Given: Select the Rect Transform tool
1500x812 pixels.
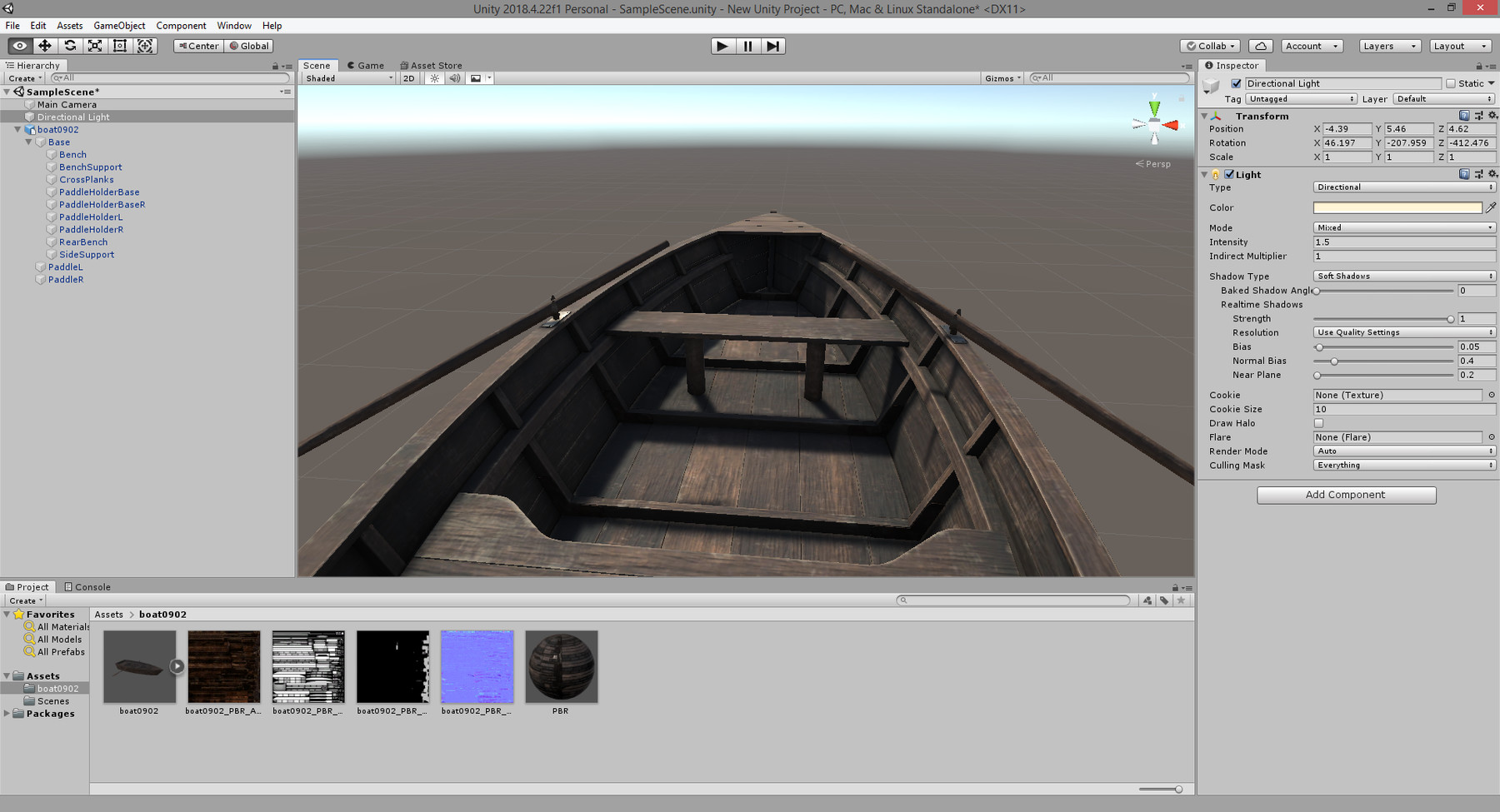Looking at the screenshot, I should click(x=120, y=46).
